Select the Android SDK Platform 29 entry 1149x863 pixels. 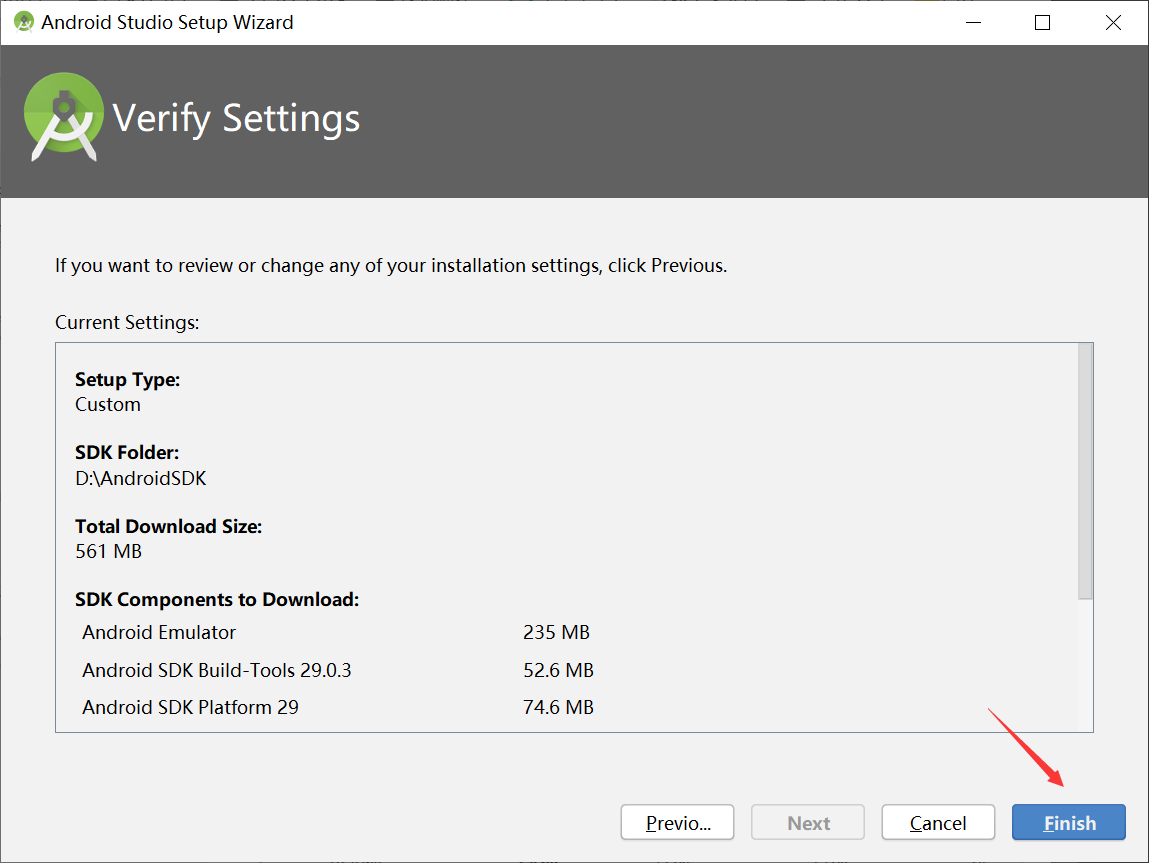[190, 707]
